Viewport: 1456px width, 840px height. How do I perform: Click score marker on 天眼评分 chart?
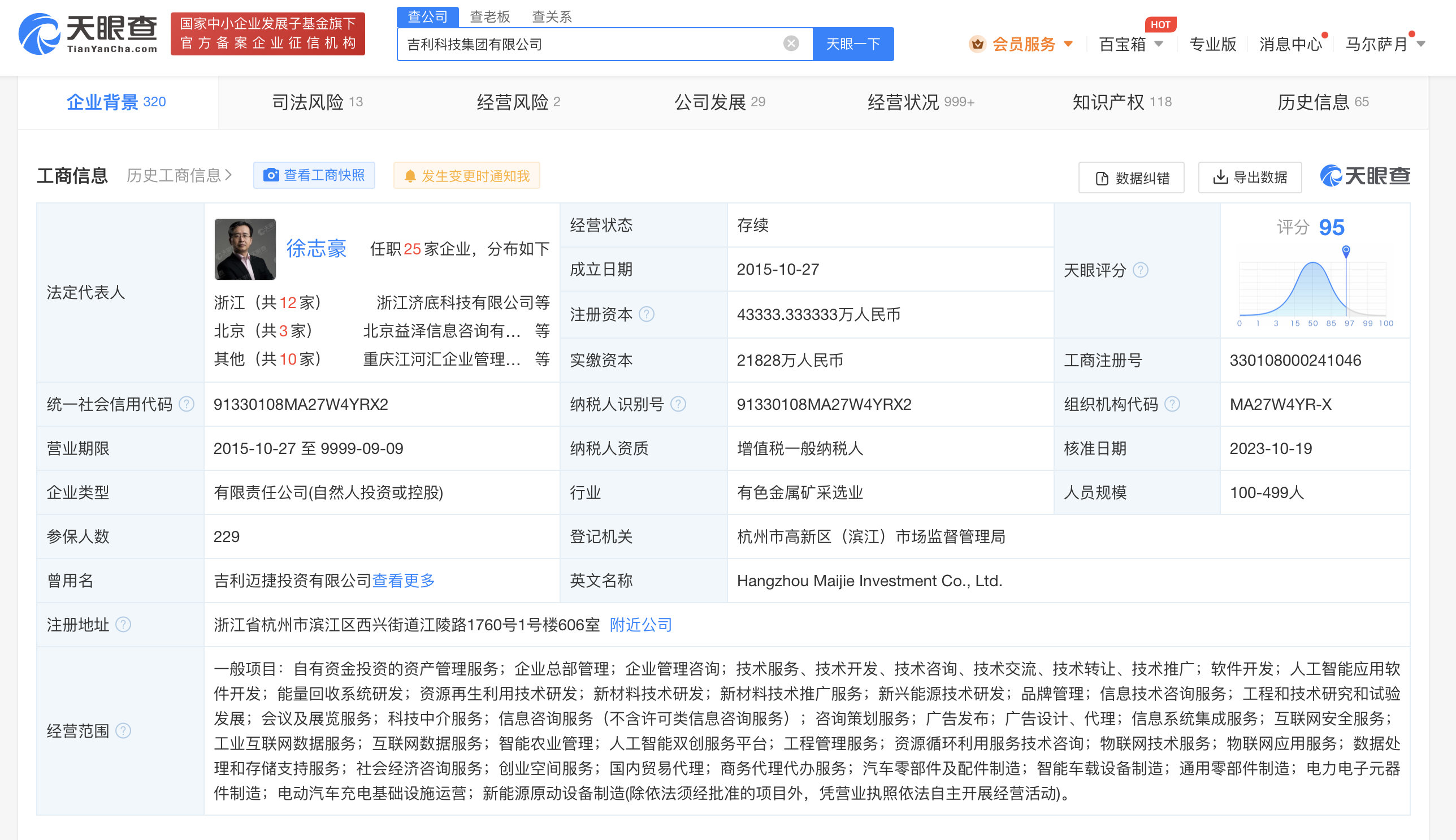click(1346, 250)
